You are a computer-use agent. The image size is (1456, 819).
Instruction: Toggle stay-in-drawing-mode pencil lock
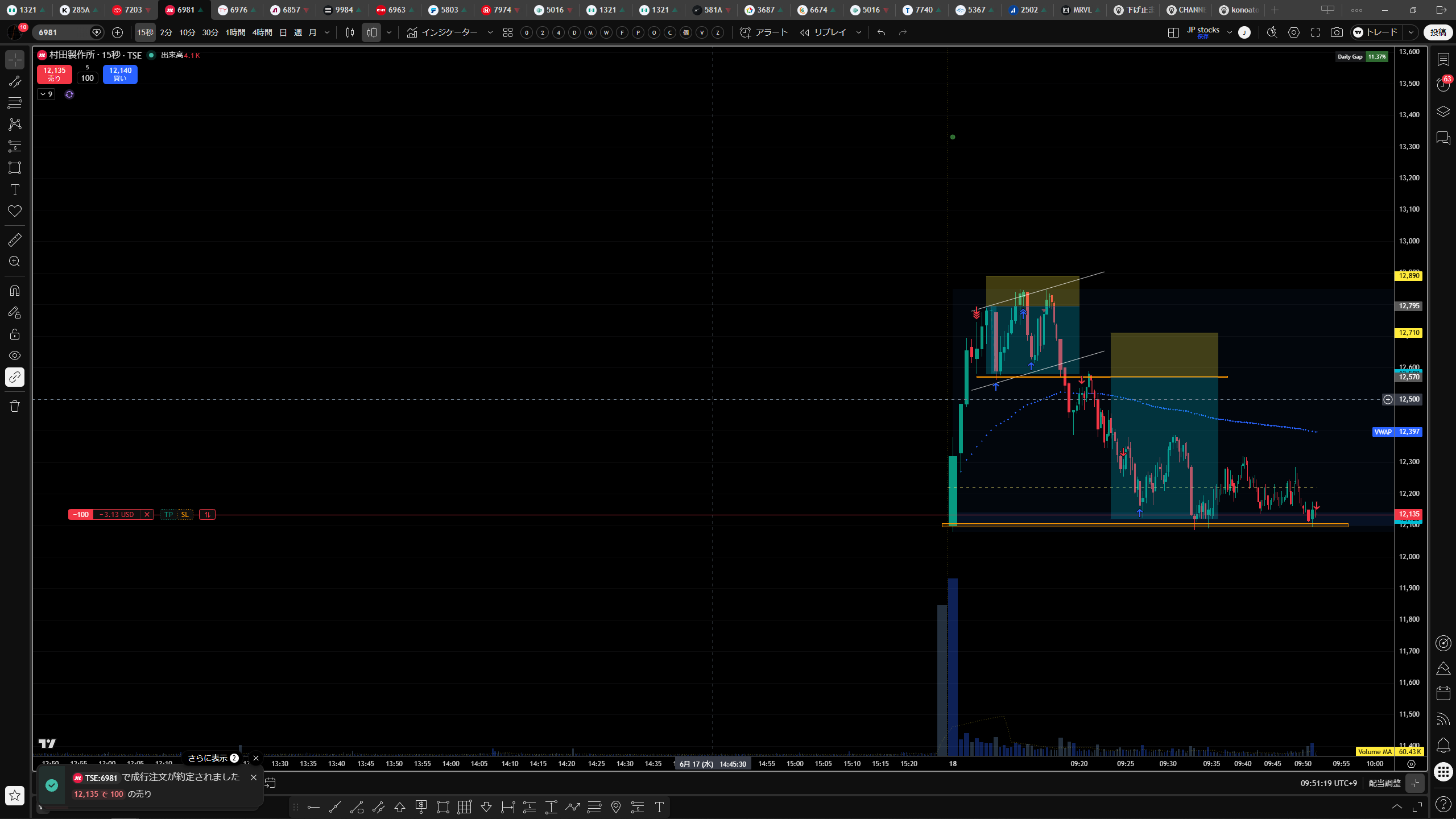coord(15,312)
